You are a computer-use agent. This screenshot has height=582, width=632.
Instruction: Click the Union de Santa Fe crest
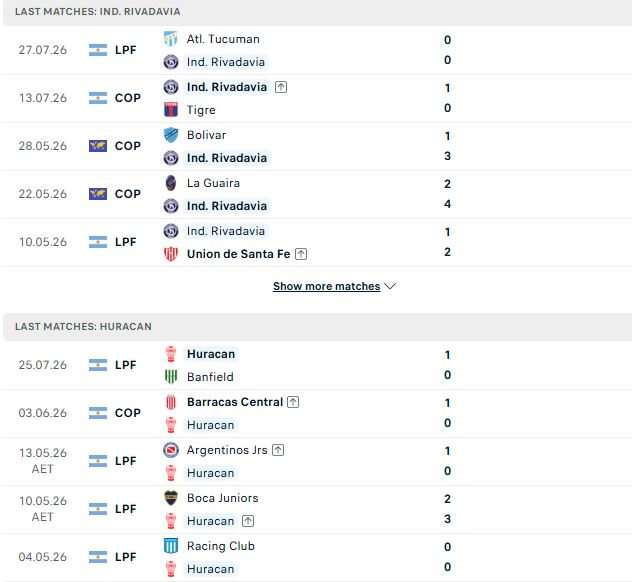tap(170, 254)
